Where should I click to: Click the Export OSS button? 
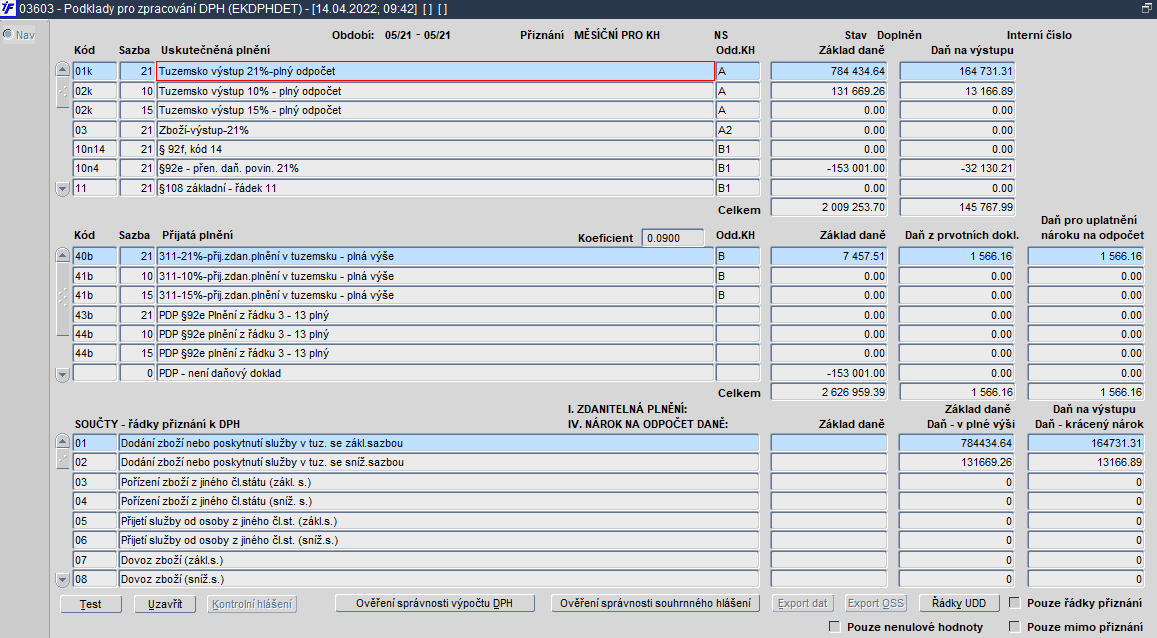click(x=876, y=603)
